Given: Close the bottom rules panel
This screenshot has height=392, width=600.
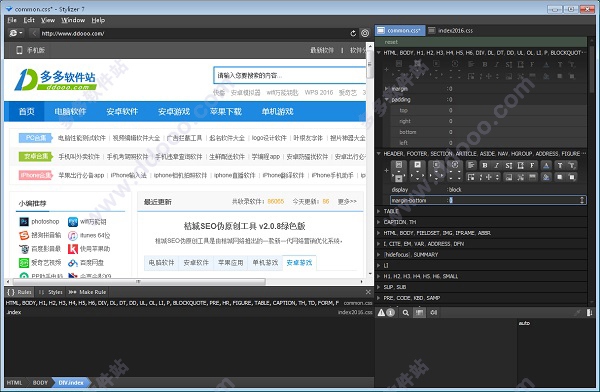Looking at the screenshot, I should coord(368,292).
